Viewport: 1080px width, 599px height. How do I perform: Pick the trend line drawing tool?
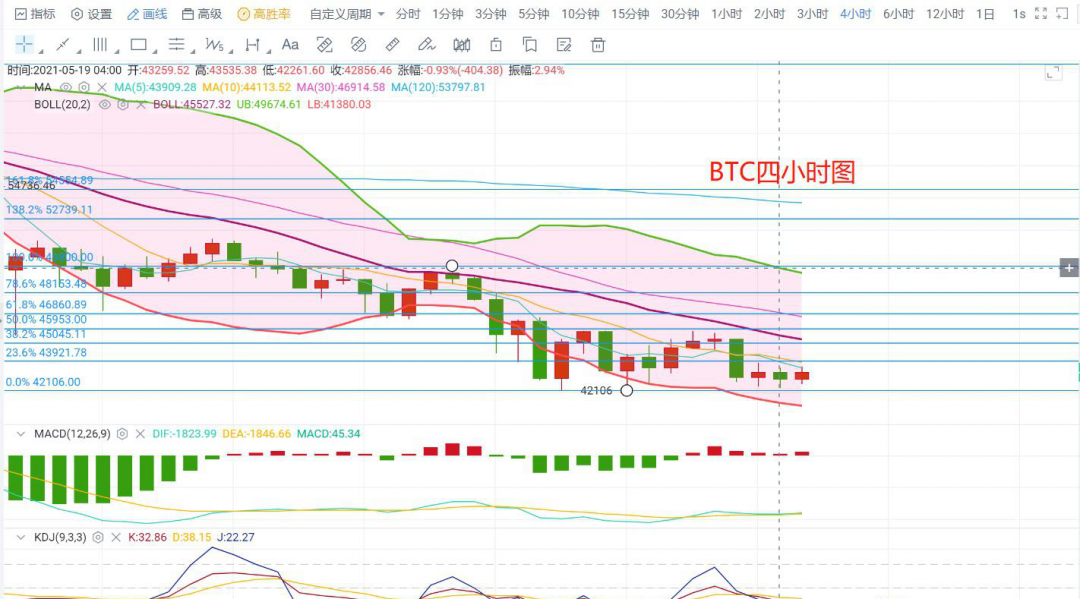[62, 45]
